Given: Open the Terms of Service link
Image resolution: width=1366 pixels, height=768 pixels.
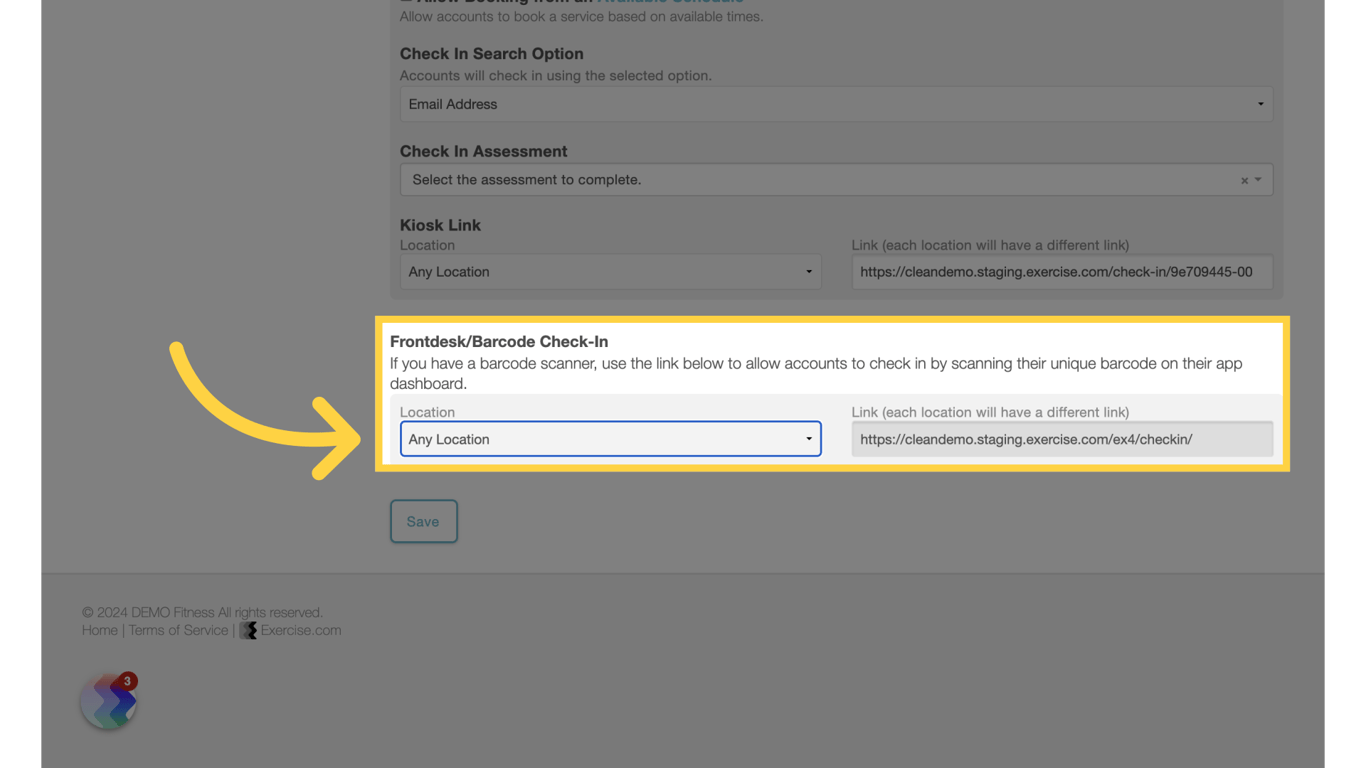Looking at the screenshot, I should coord(178,630).
